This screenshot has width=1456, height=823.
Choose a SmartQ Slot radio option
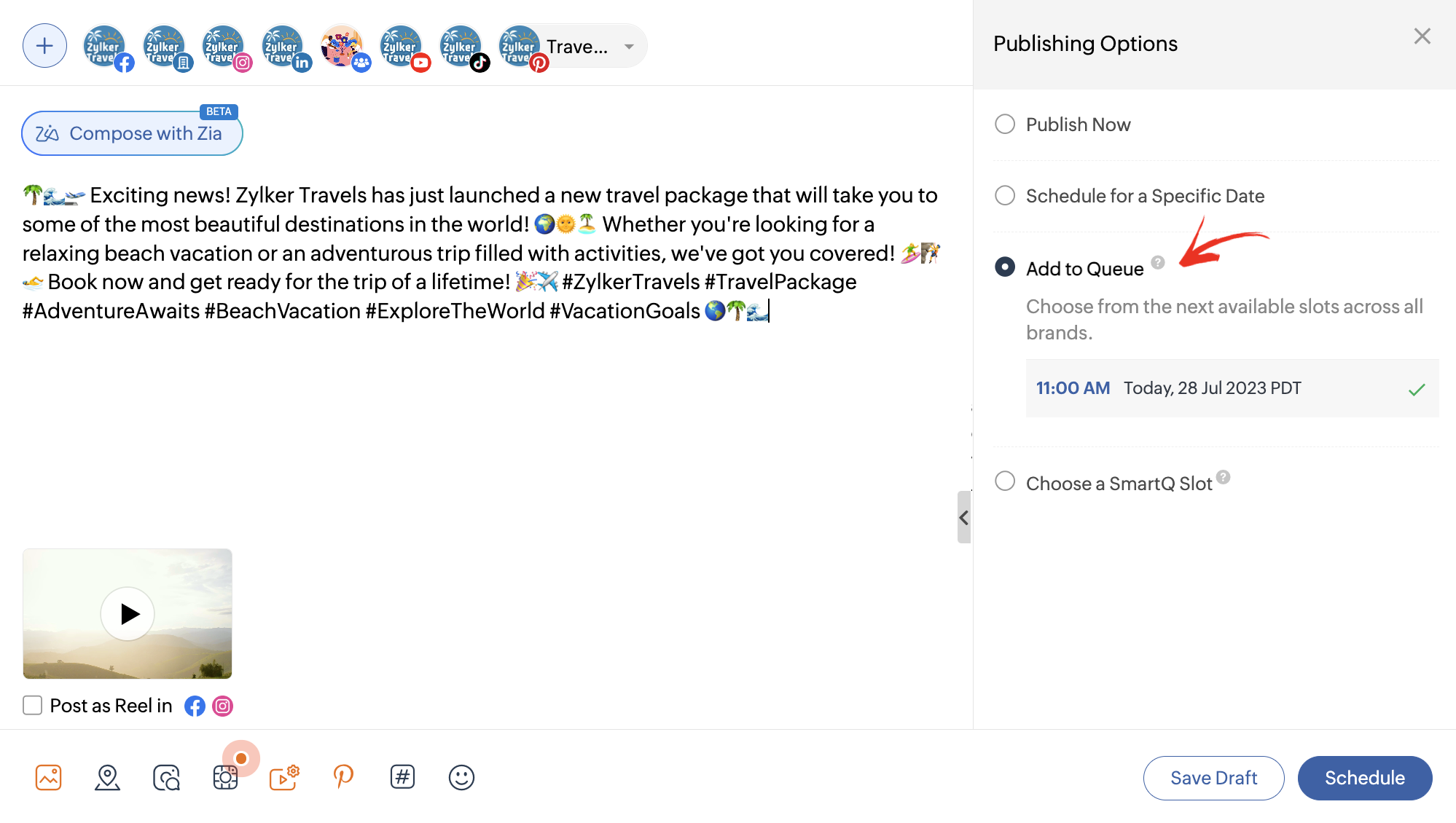(1005, 481)
